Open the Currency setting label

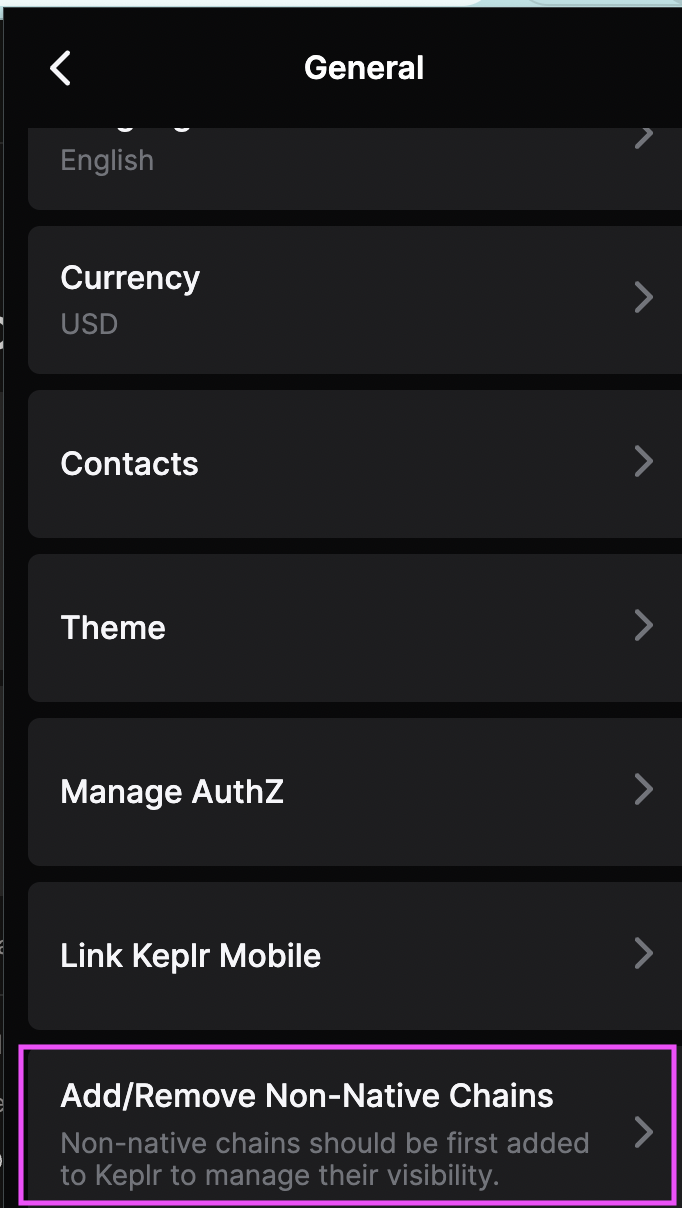tap(130, 278)
